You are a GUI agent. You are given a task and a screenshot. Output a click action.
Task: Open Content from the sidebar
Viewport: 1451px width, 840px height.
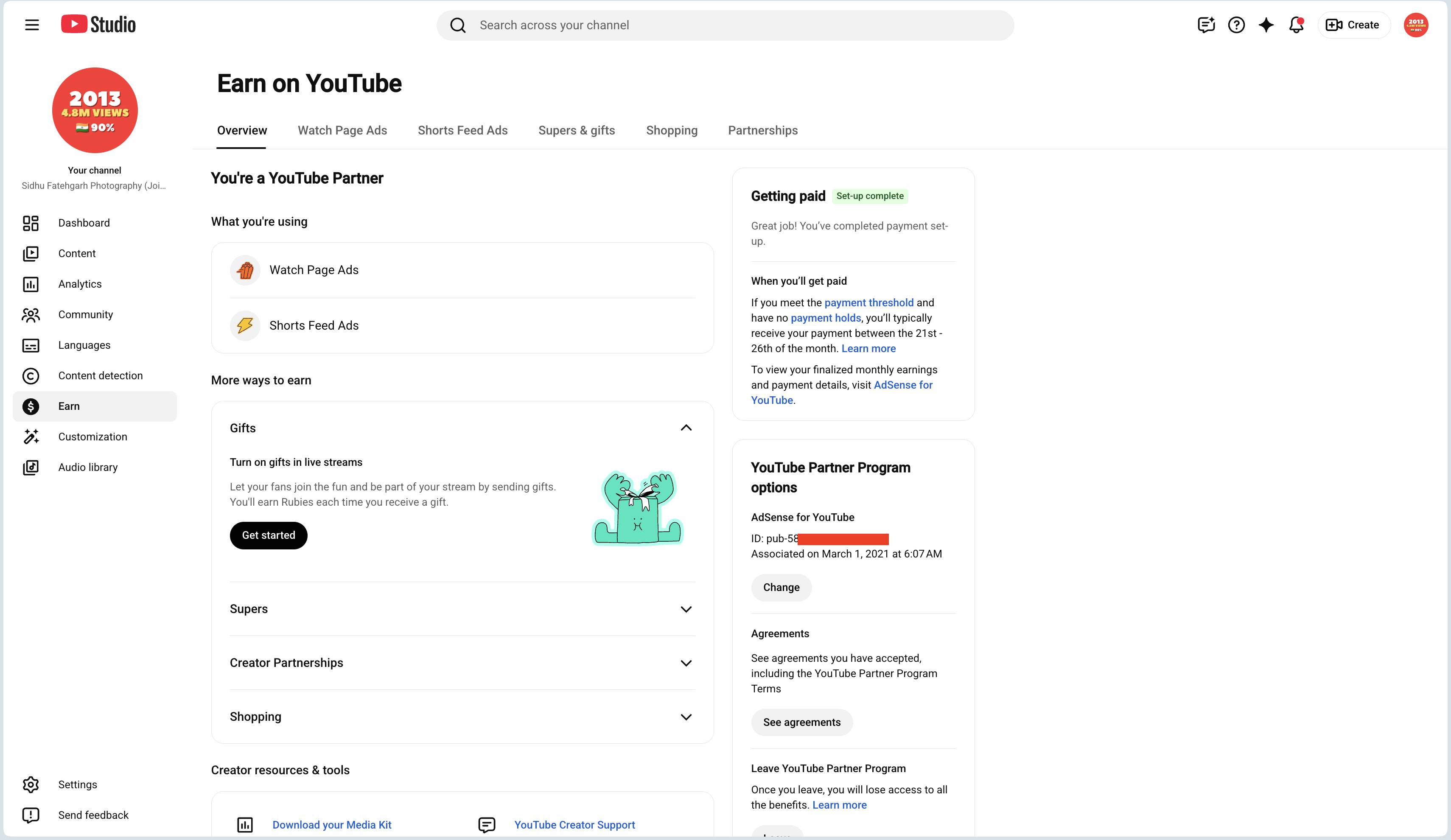[95, 253]
